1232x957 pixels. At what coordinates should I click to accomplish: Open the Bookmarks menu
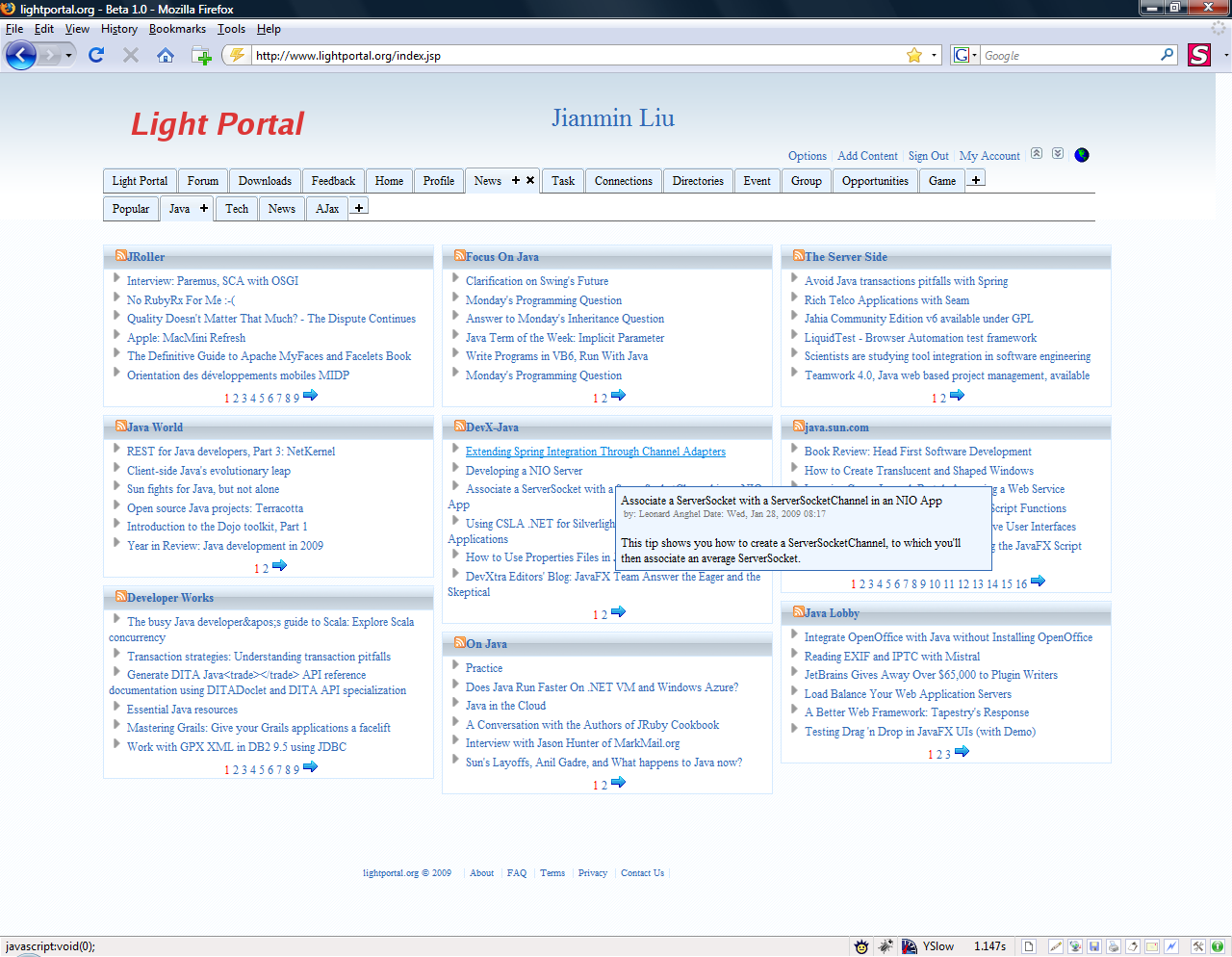click(x=177, y=29)
